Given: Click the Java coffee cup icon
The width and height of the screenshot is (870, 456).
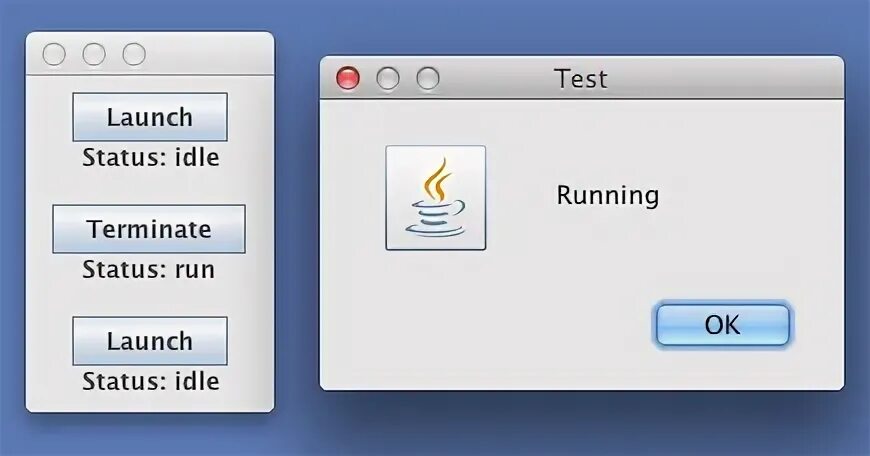Looking at the screenshot, I should pyautogui.click(x=436, y=197).
